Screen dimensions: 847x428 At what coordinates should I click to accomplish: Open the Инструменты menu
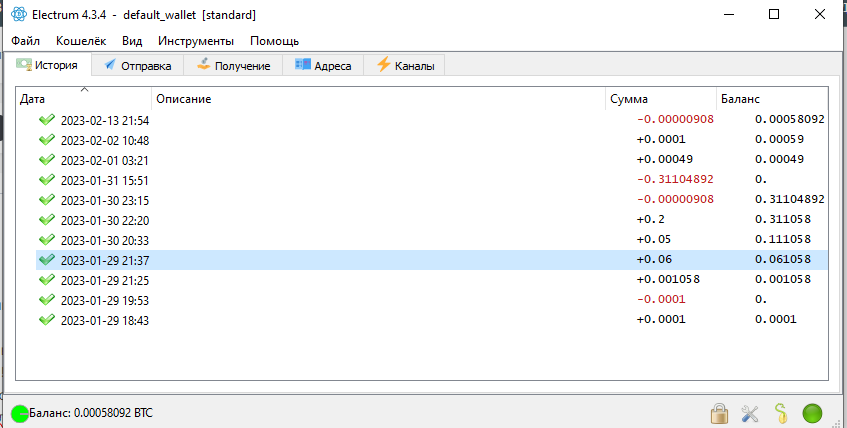[196, 41]
